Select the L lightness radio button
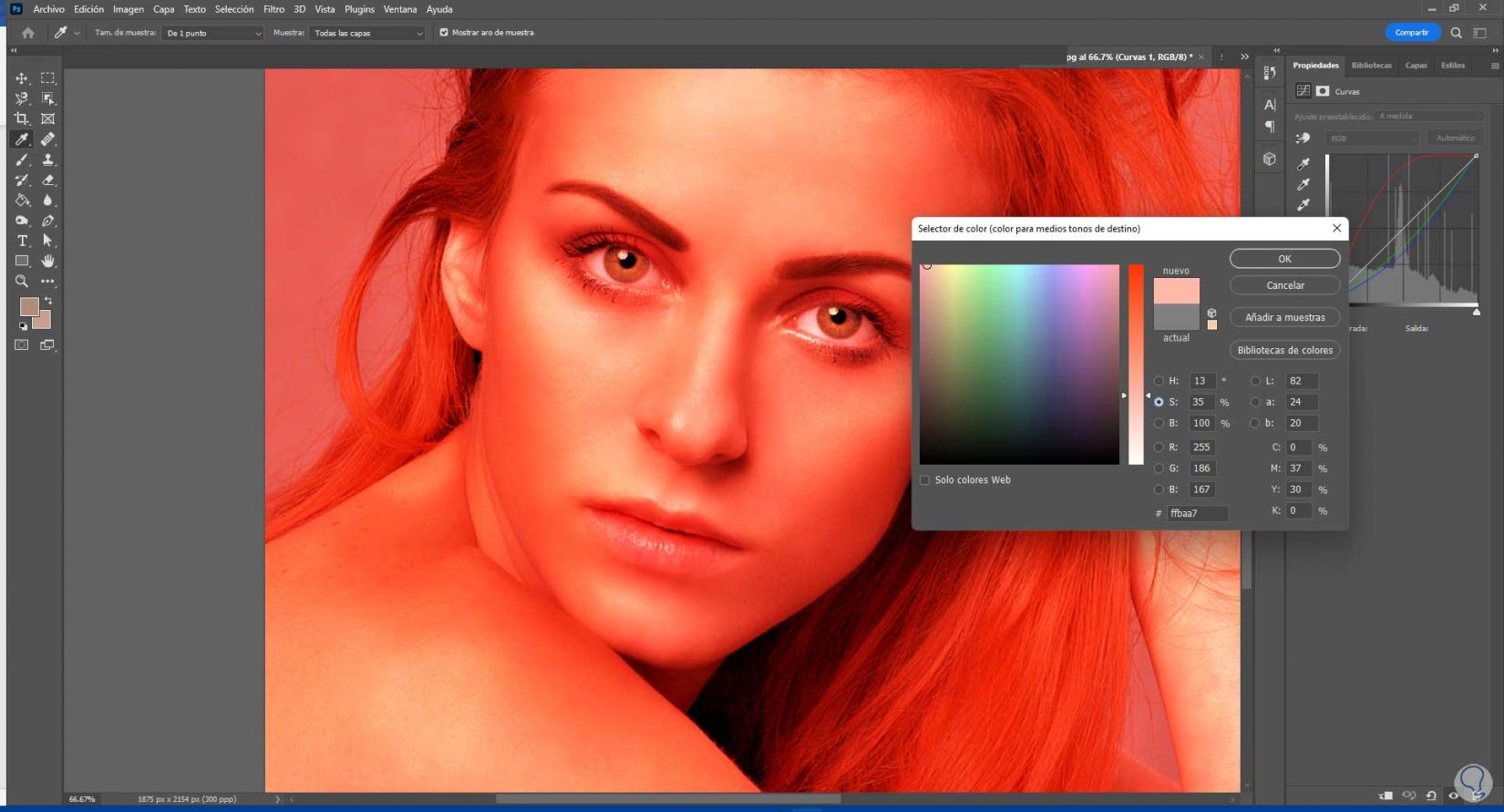 1255,381
